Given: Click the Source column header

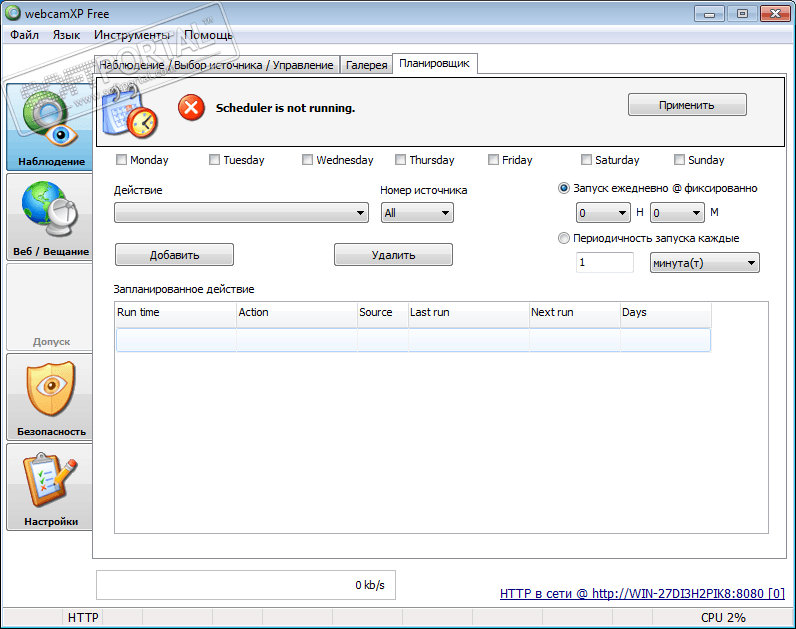Looking at the screenshot, I should click(383, 313).
